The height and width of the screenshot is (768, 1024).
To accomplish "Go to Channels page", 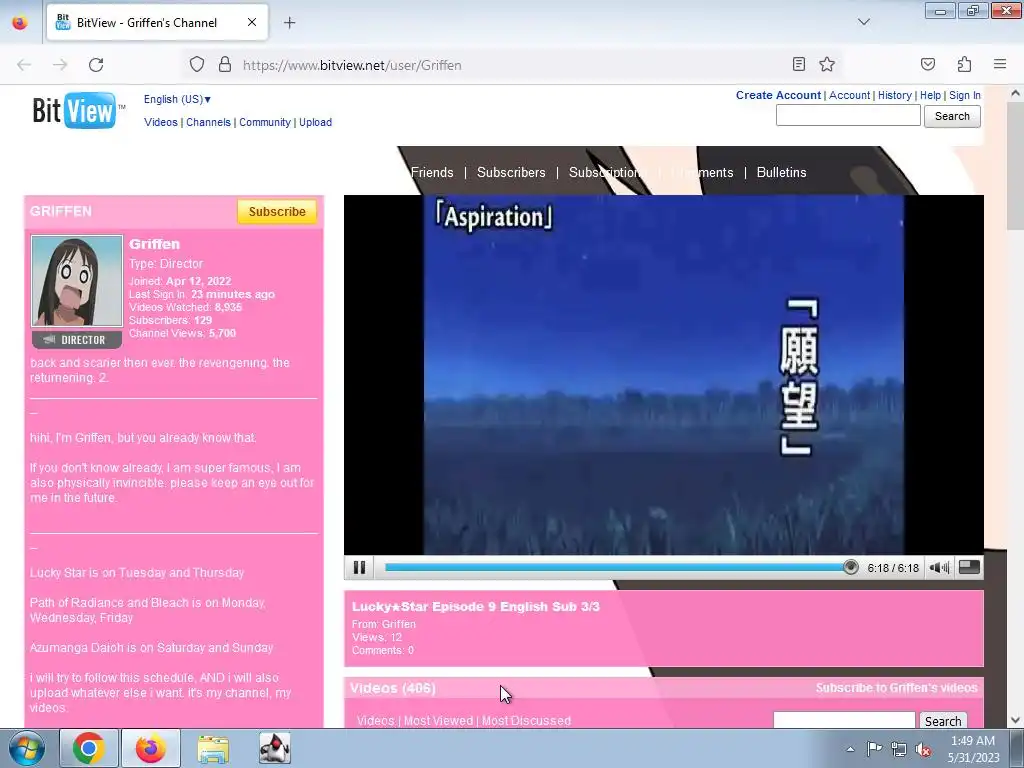I will [x=208, y=122].
